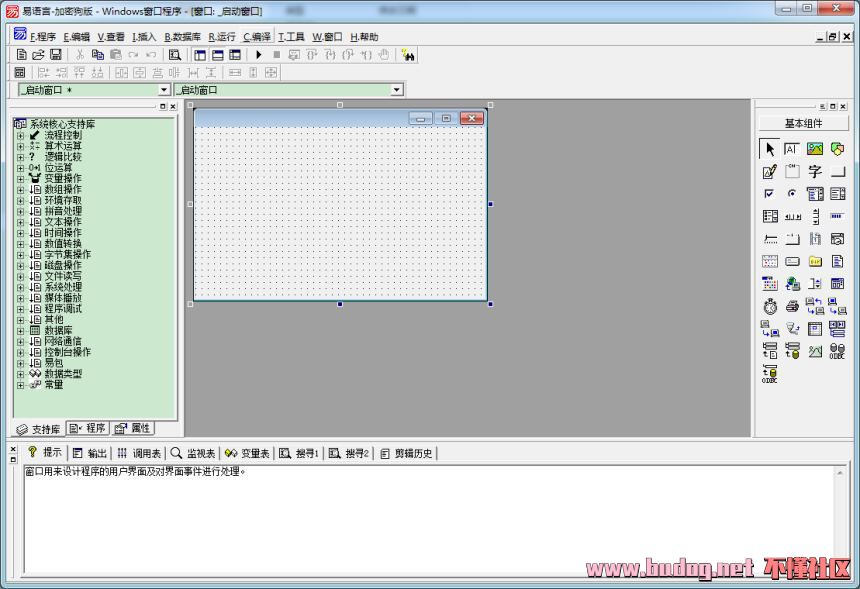Select the Shape box component icon

(x=837, y=149)
